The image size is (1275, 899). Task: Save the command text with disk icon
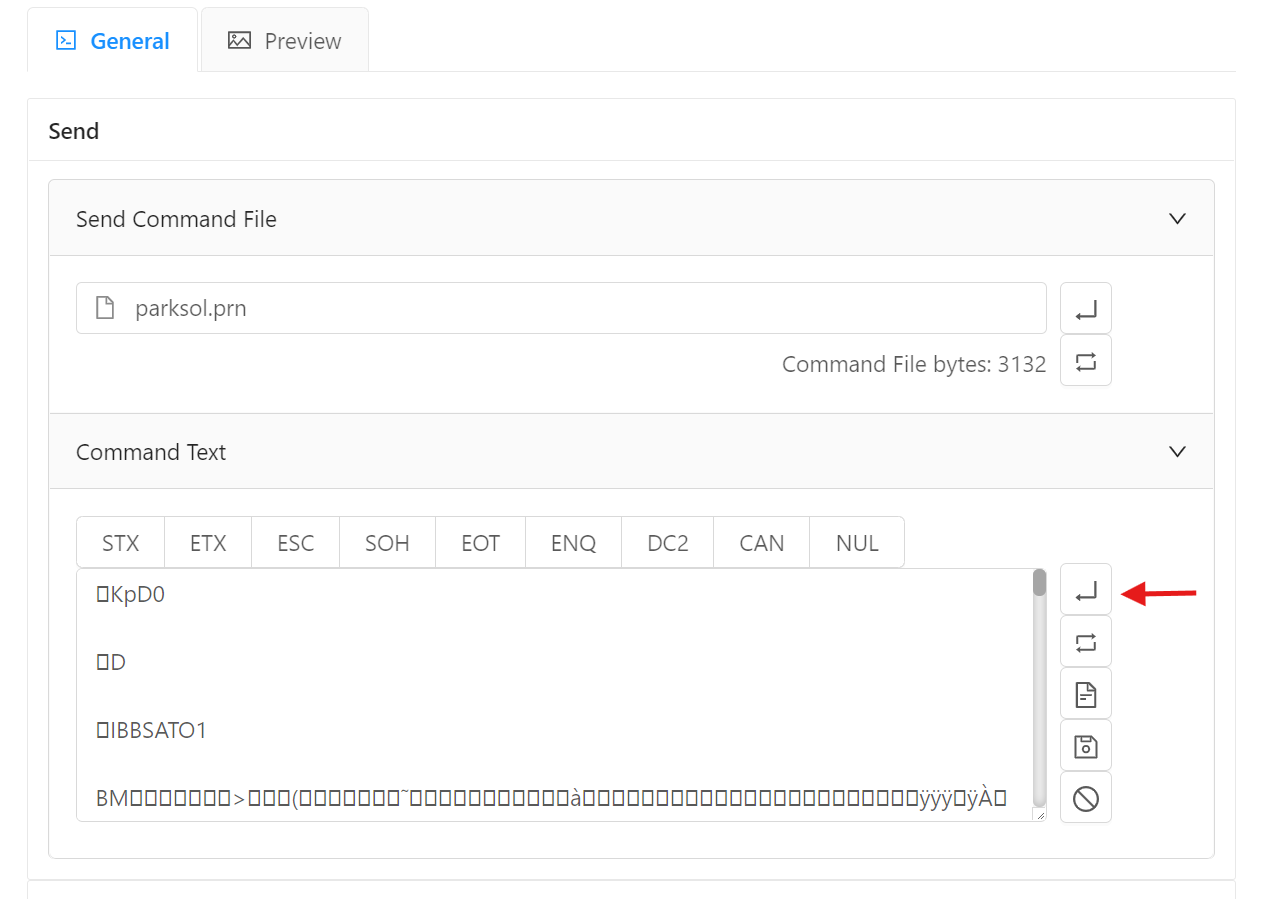point(1086,746)
